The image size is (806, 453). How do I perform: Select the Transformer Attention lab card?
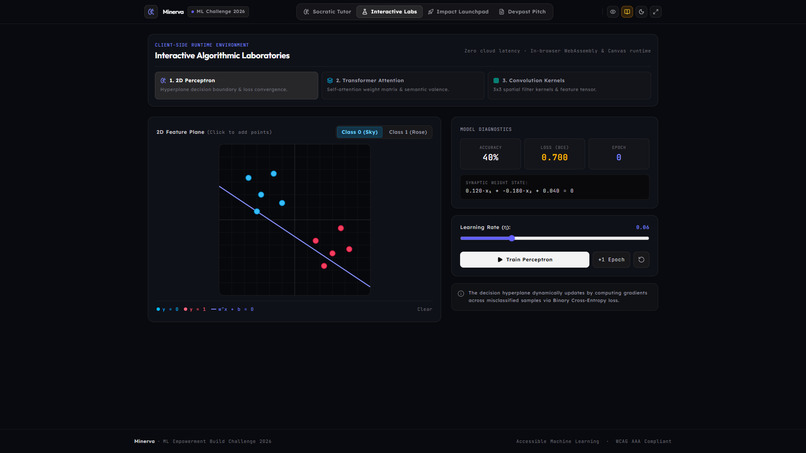coord(403,85)
